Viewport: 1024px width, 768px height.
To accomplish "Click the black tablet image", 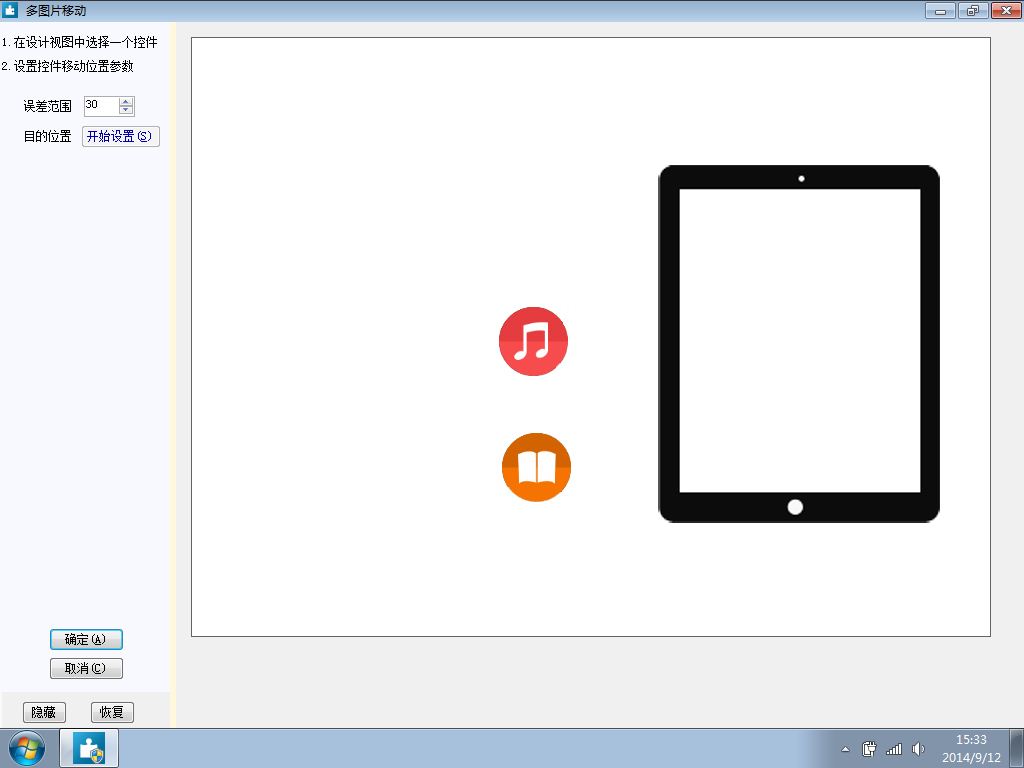I will pos(799,344).
